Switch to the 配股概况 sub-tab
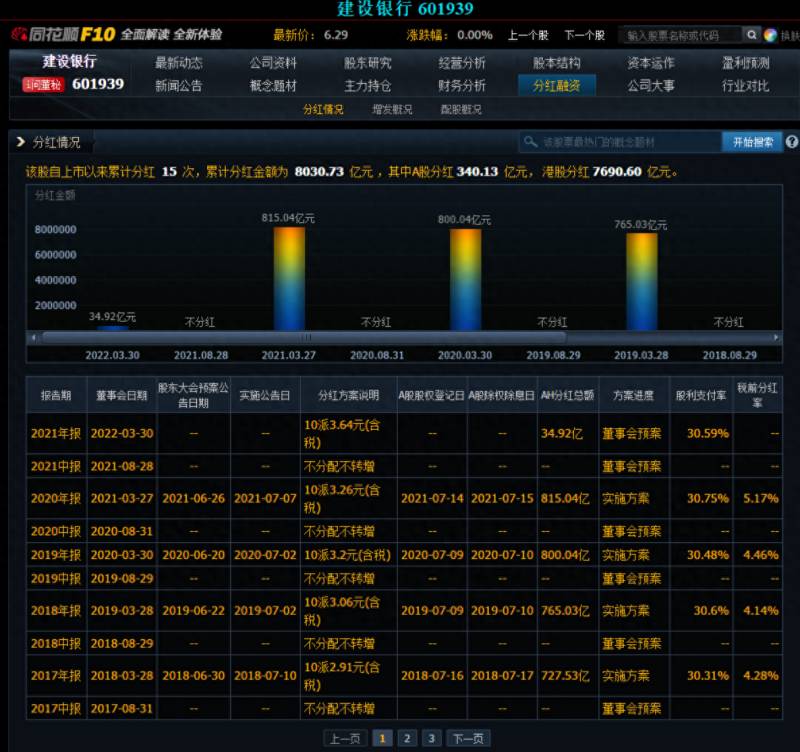 pos(461,109)
